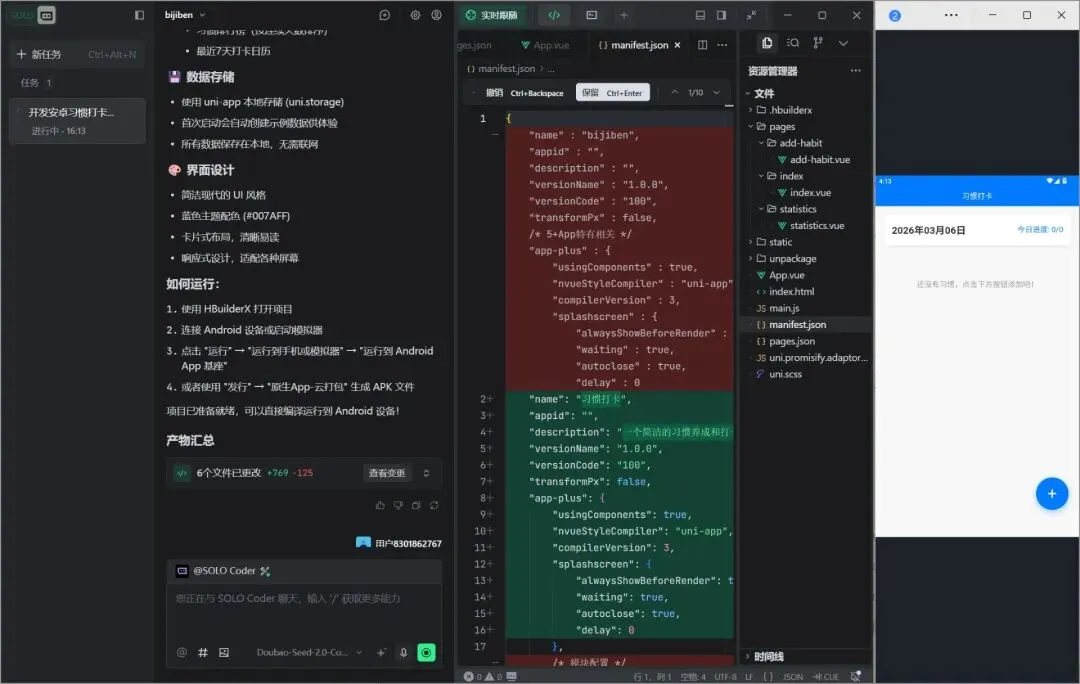
Task: Copy the assistant response
Action: (x=416, y=505)
